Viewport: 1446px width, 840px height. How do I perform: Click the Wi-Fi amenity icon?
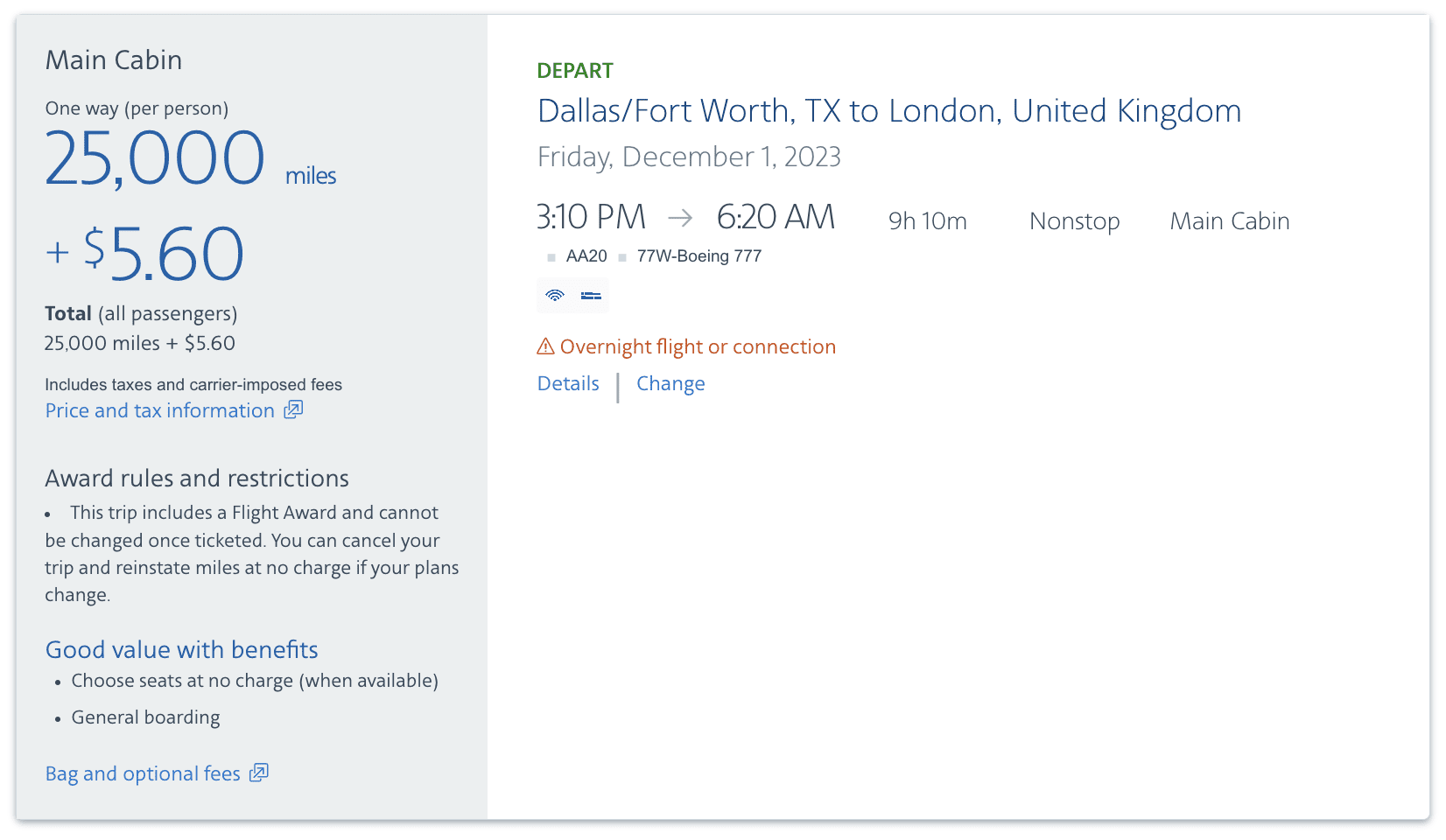coord(555,296)
